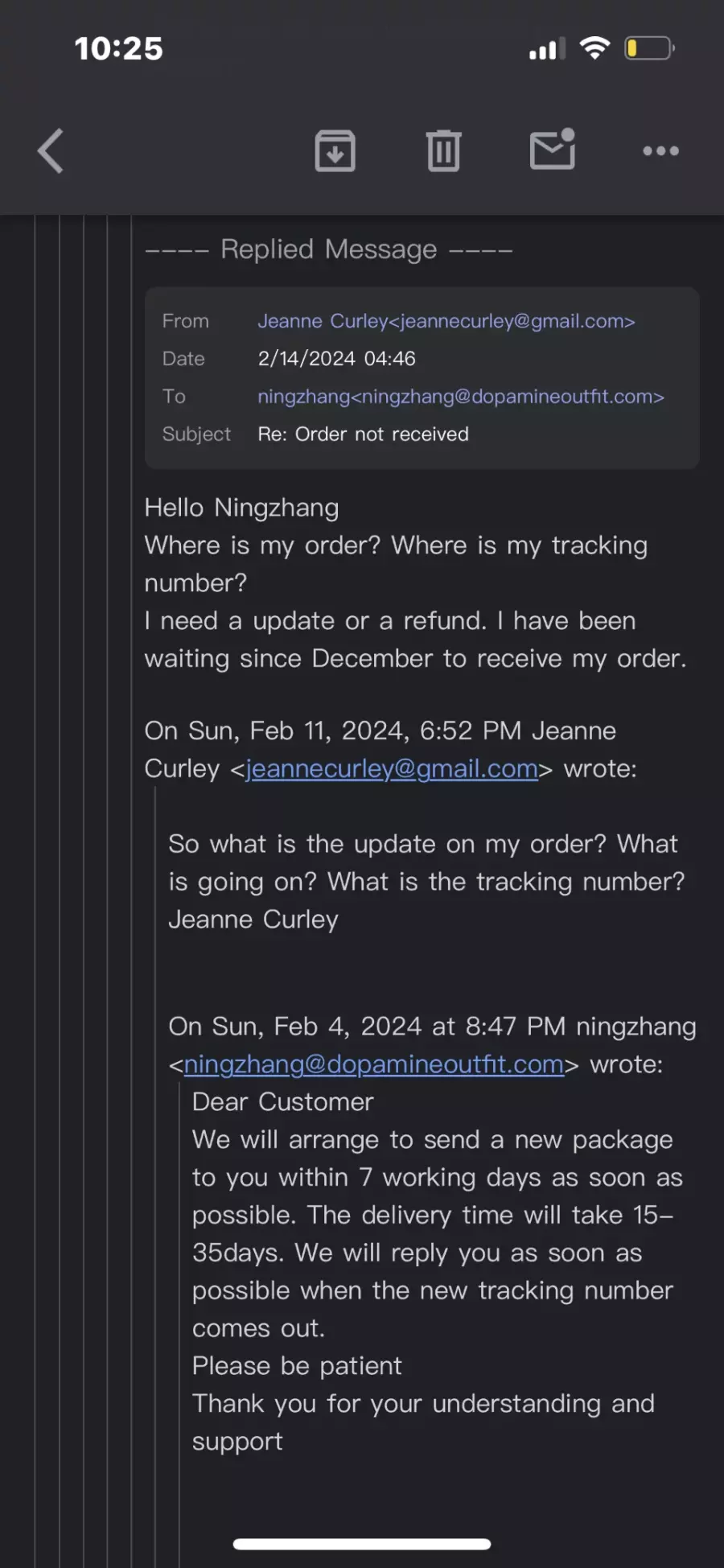Open more options via the three dots
This screenshot has height=1568, width=724.
pos(660,150)
